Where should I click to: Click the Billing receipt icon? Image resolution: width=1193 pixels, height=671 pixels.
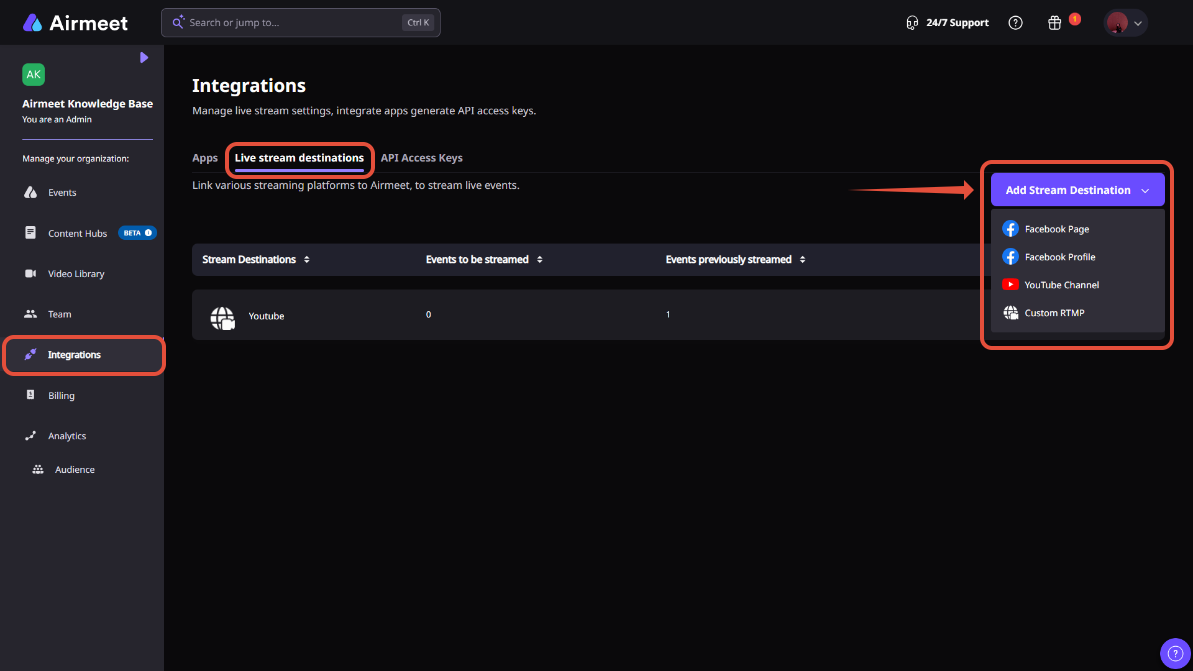30,395
